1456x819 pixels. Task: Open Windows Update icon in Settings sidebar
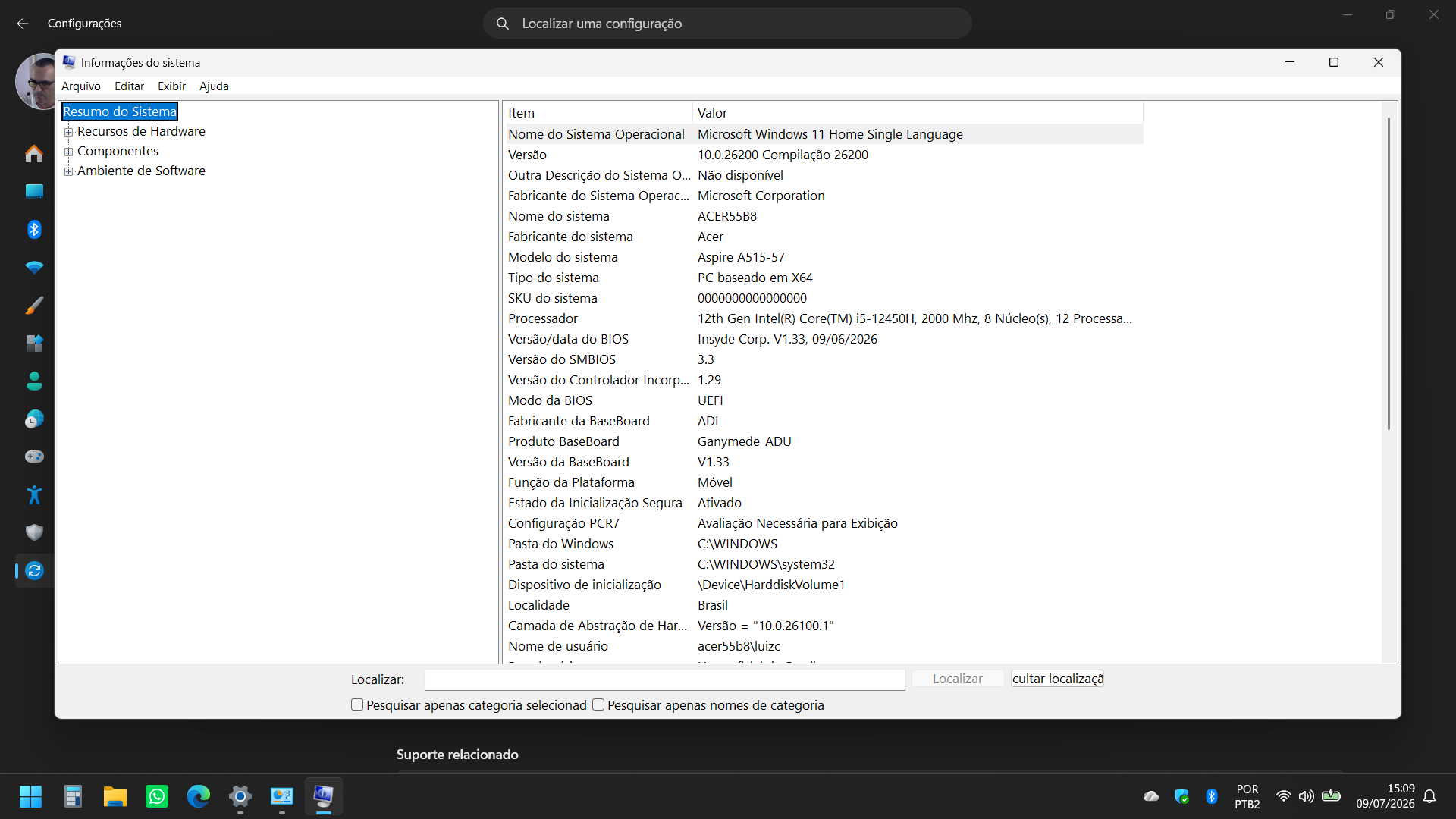point(34,571)
